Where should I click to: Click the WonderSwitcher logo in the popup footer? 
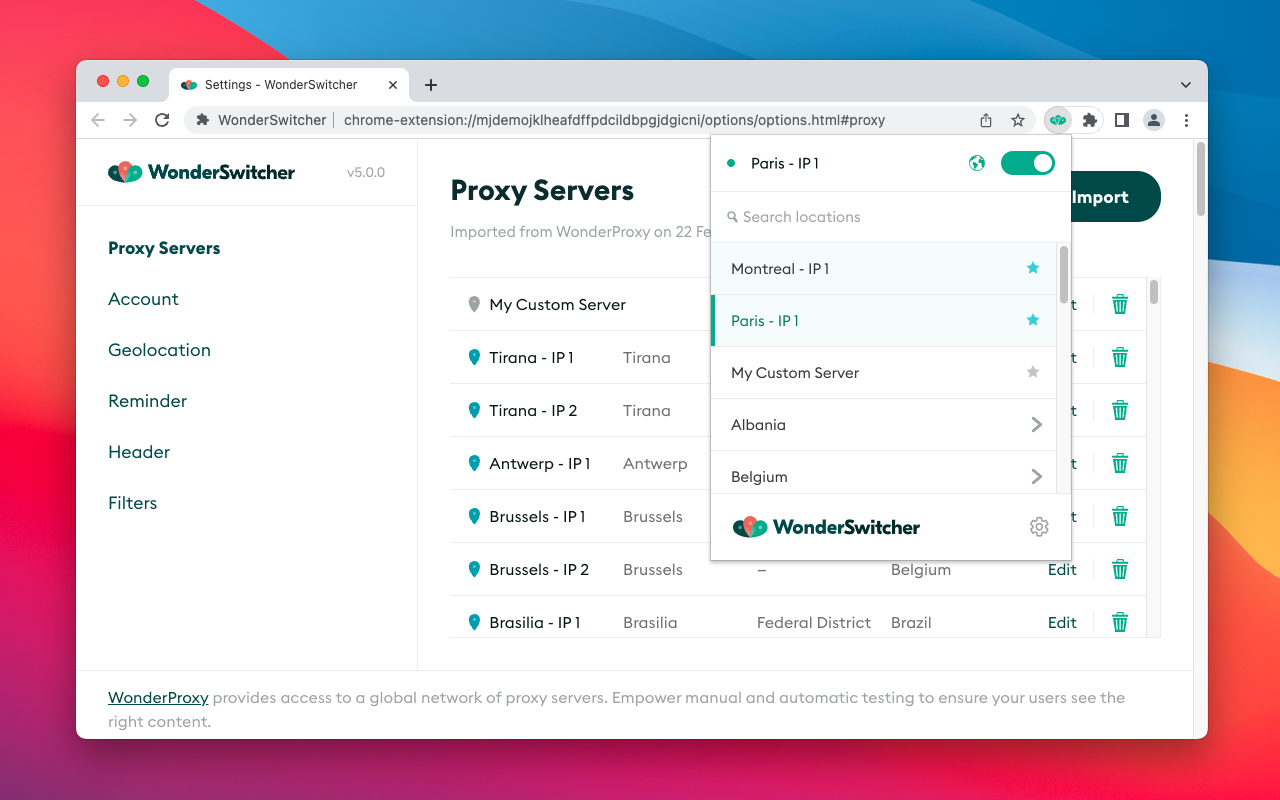(x=826, y=527)
